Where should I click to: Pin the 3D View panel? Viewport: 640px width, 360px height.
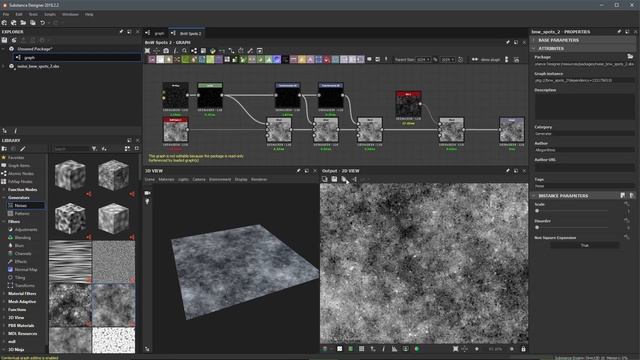tap(298, 171)
